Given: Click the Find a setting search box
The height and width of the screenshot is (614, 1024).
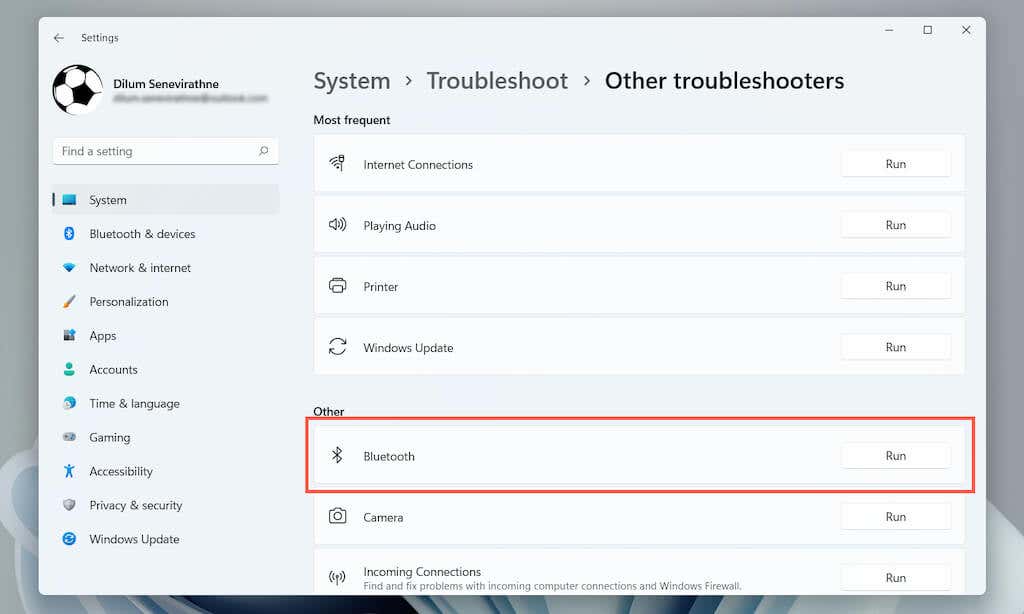Looking at the screenshot, I should (155, 151).
